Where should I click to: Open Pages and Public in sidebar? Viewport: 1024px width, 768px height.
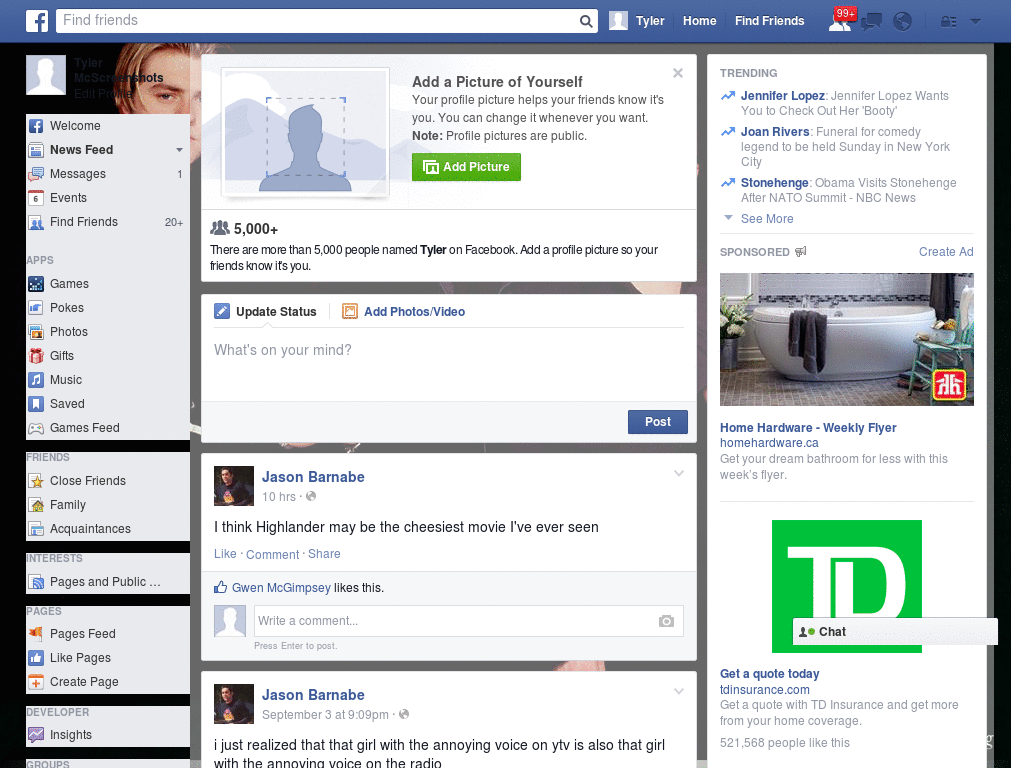(104, 582)
